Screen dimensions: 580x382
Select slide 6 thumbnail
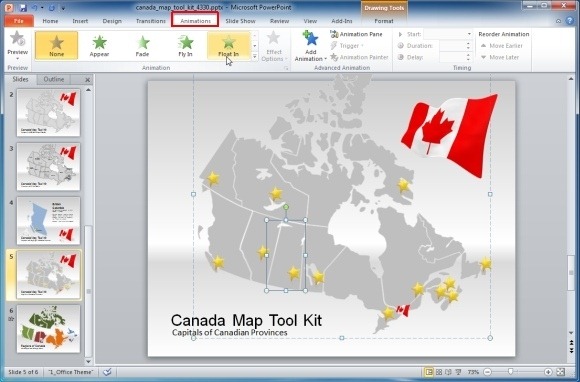click(x=48, y=329)
